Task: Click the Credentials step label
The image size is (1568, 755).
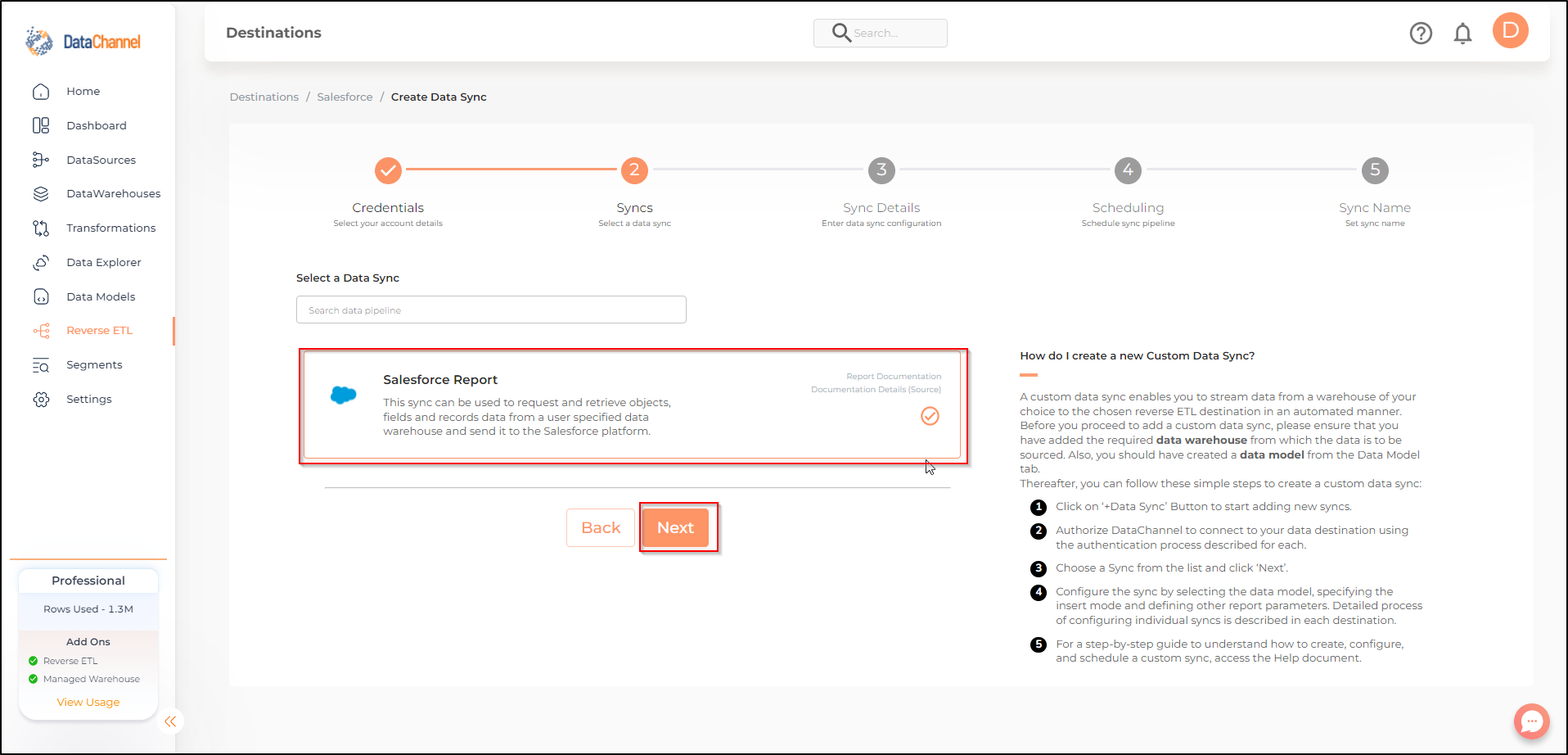Action: click(388, 208)
